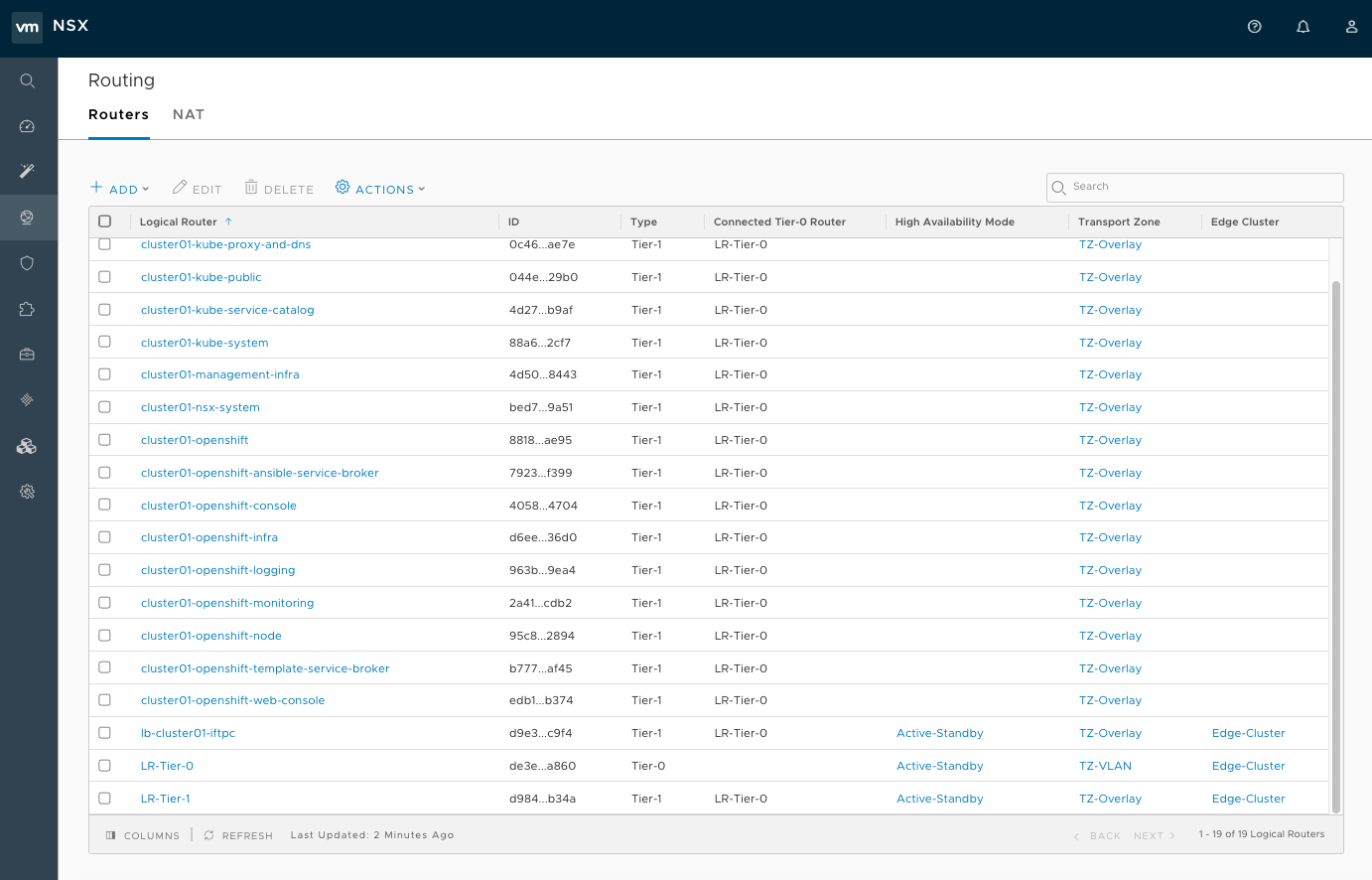The height and width of the screenshot is (880, 1372).
Task: Check the cluster01-kube-system row checkbox
Action: [105, 342]
